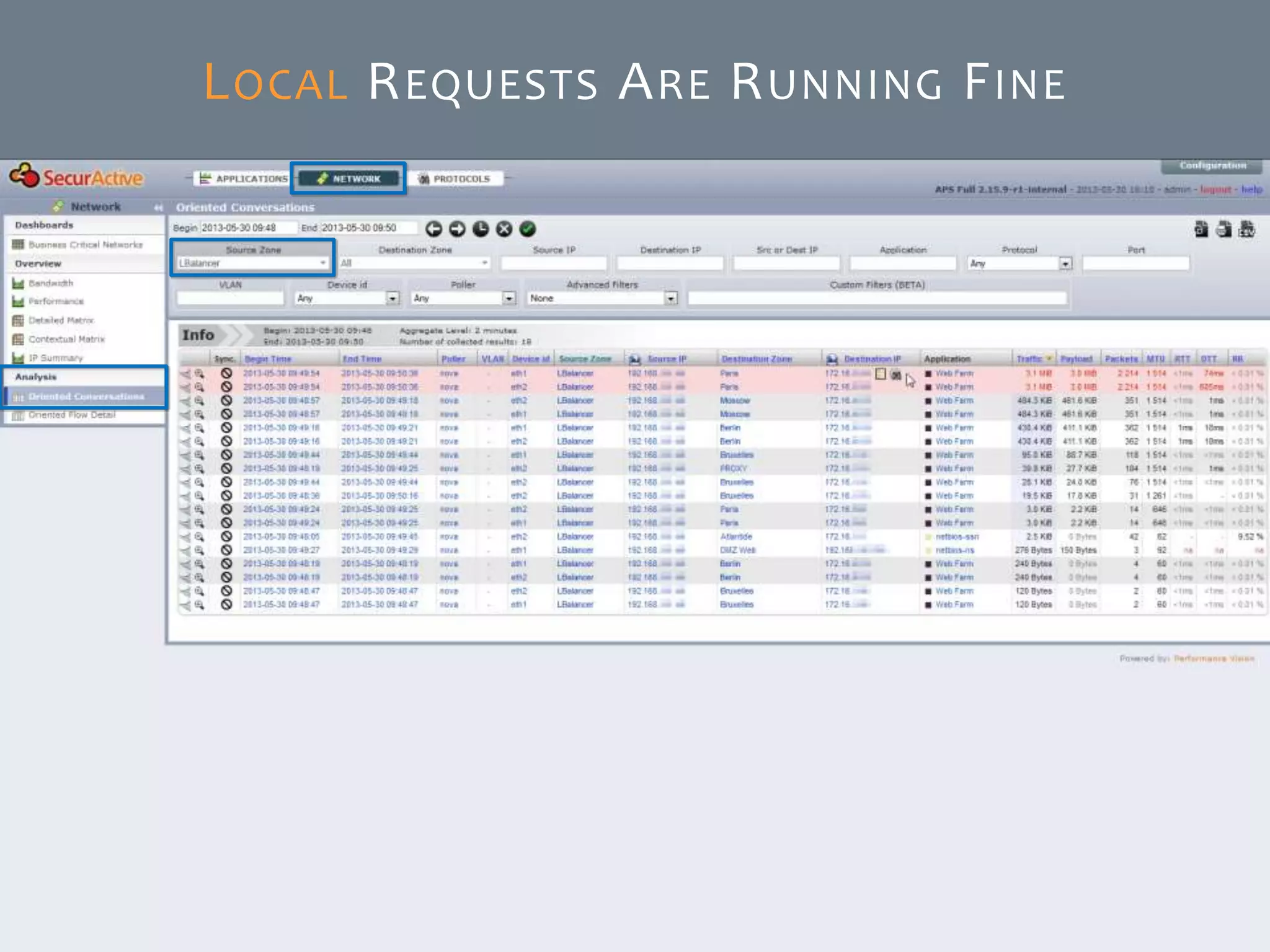This screenshot has height=952, width=1270.
Task: Click the Performance chart icon in sidebar
Action: (x=18, y=302)
